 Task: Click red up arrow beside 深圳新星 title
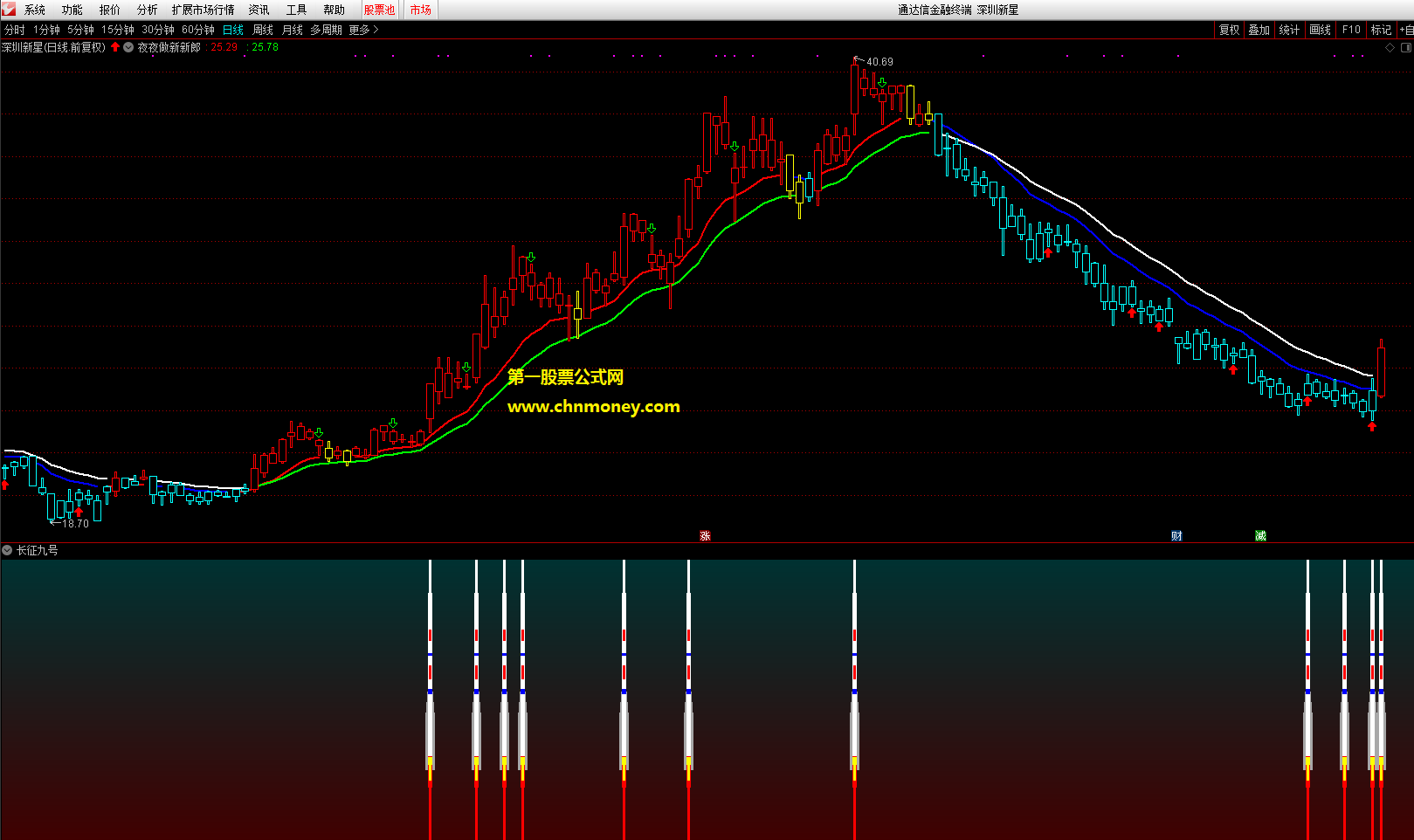[x=115, y=47]
